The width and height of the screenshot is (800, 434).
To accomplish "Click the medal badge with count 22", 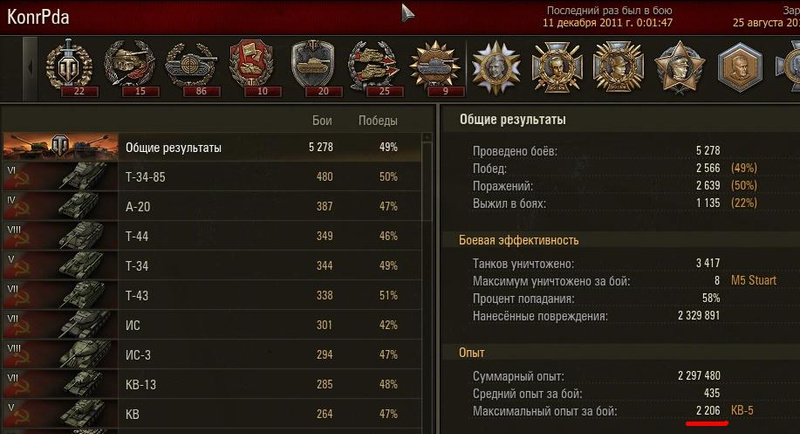I will point(69,68).
